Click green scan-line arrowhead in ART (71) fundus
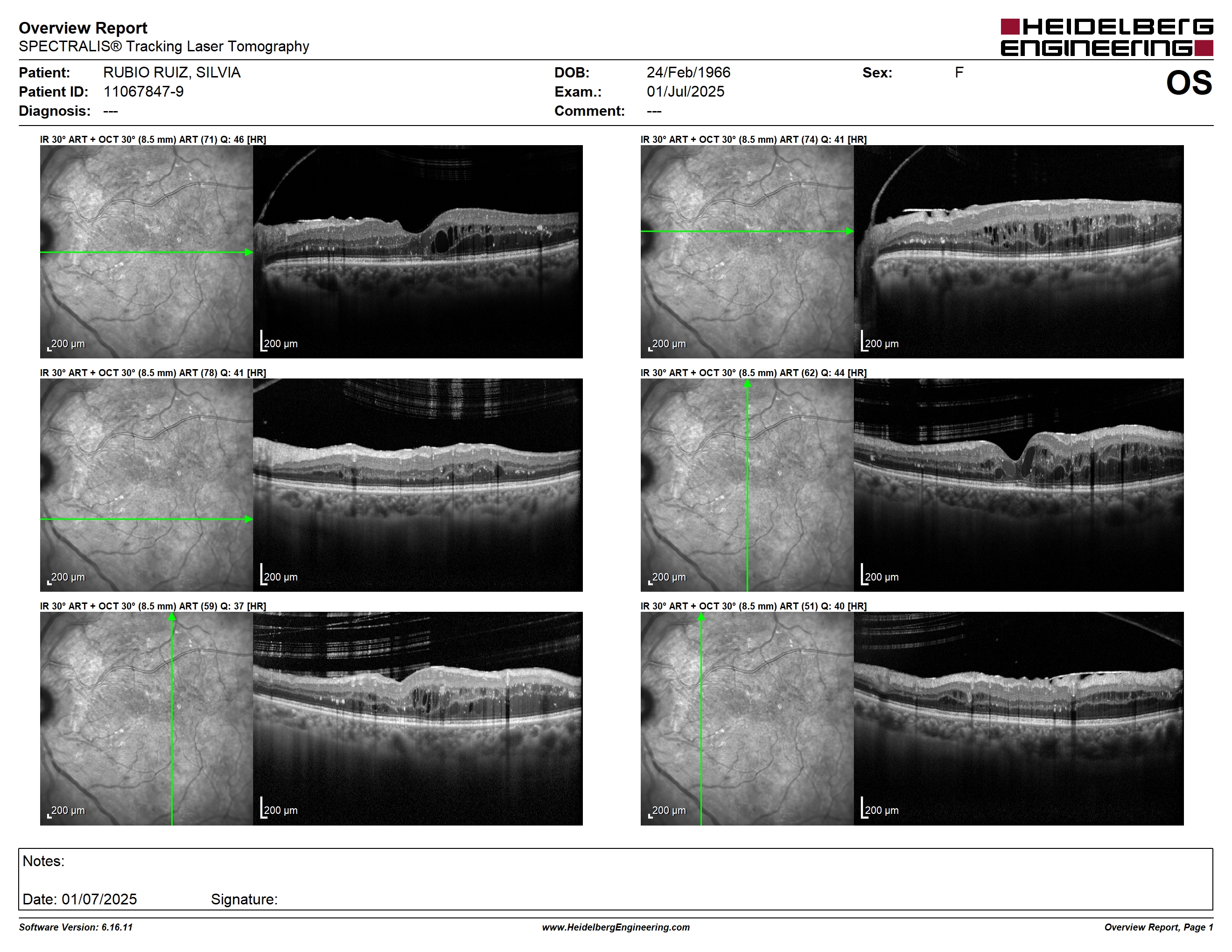The width and height of the screenshot is (1232, 952). tap(249, 252)
